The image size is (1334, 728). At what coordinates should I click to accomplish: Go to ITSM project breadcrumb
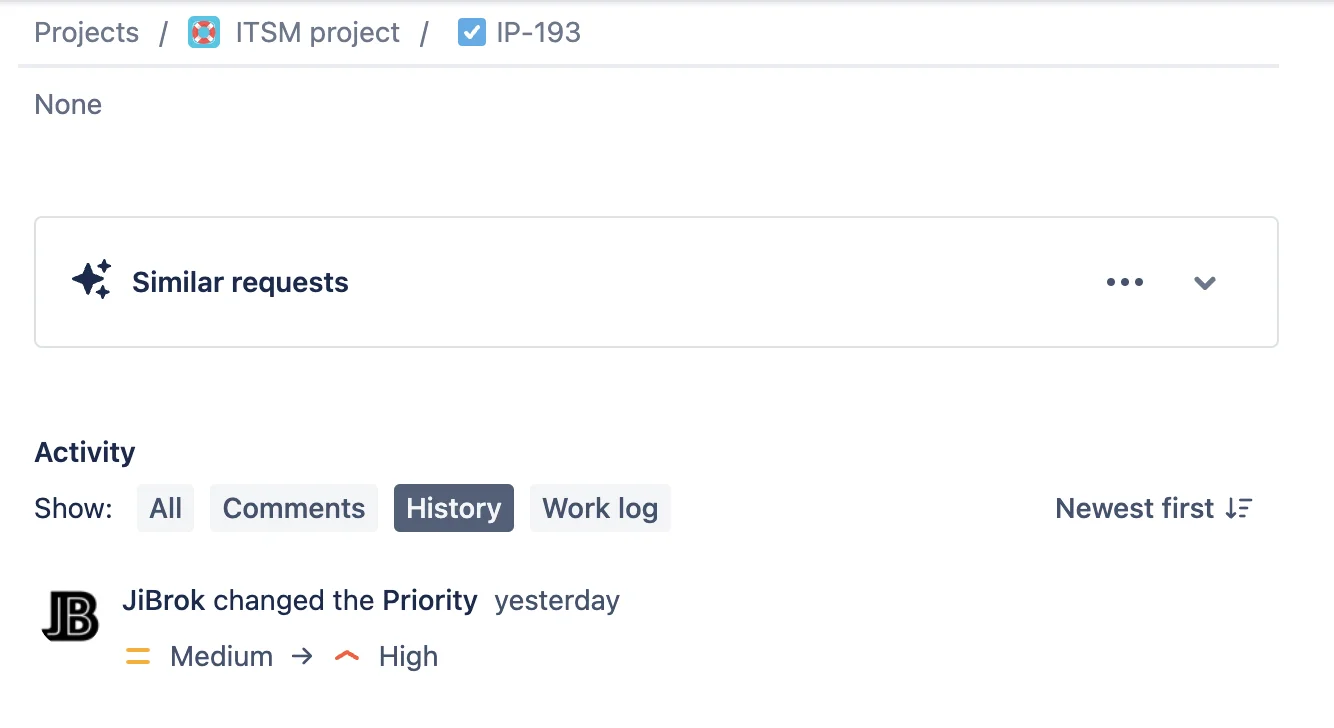pyautogui.click(x=317, y=32)
